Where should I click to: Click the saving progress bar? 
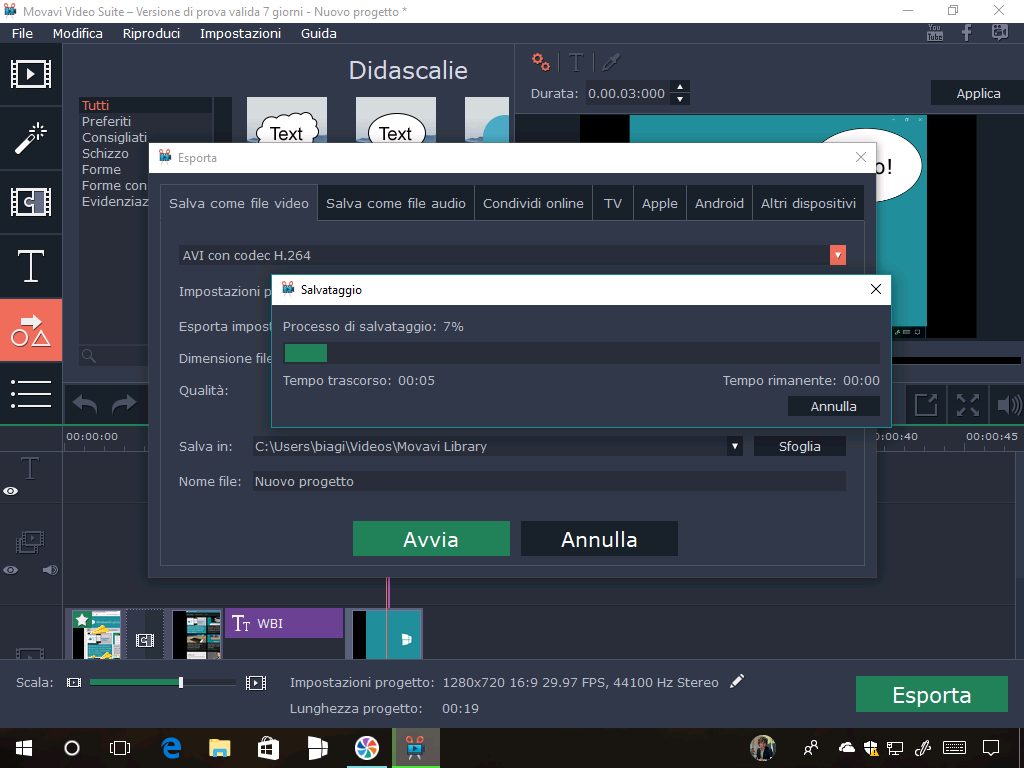pyautogui.click(x=581, y=353)
